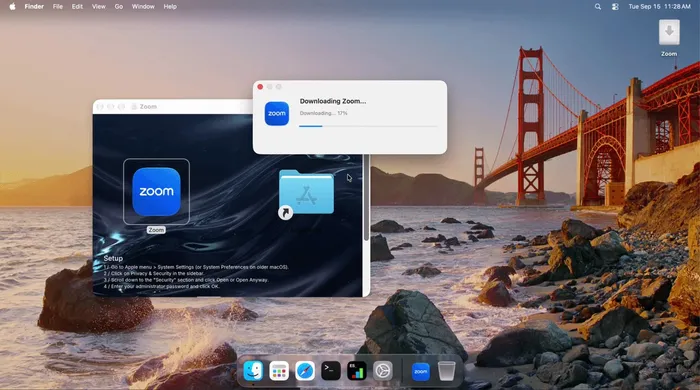Open Launchpad from the Dock
700x390 pixels.
(279, 371)
